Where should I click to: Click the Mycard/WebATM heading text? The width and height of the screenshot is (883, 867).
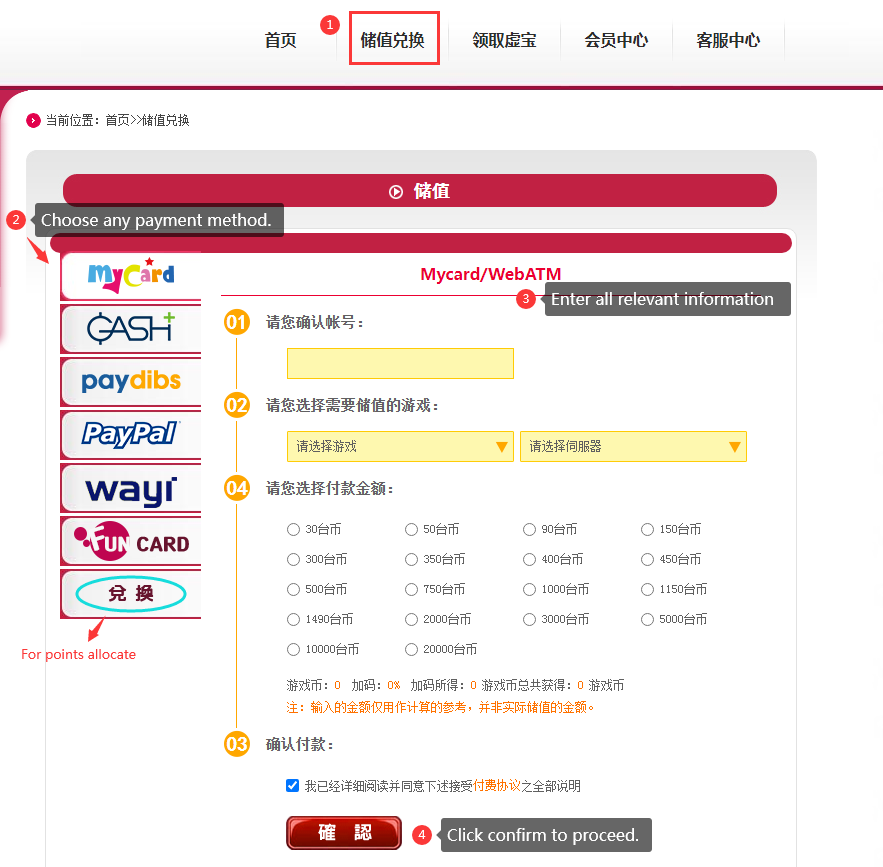click(490, 274)
